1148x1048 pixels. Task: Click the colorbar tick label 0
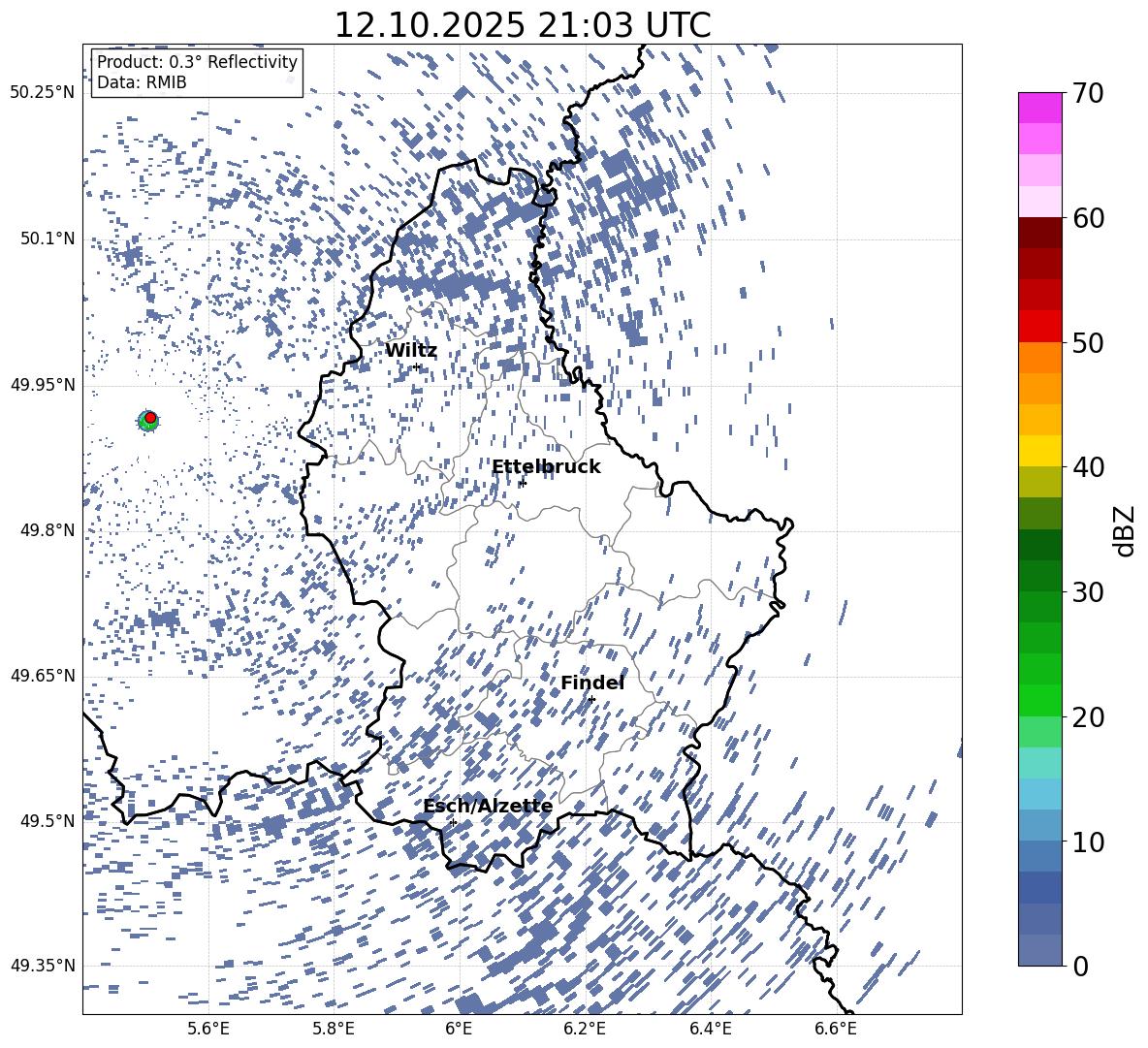[x=1081, y=966]
